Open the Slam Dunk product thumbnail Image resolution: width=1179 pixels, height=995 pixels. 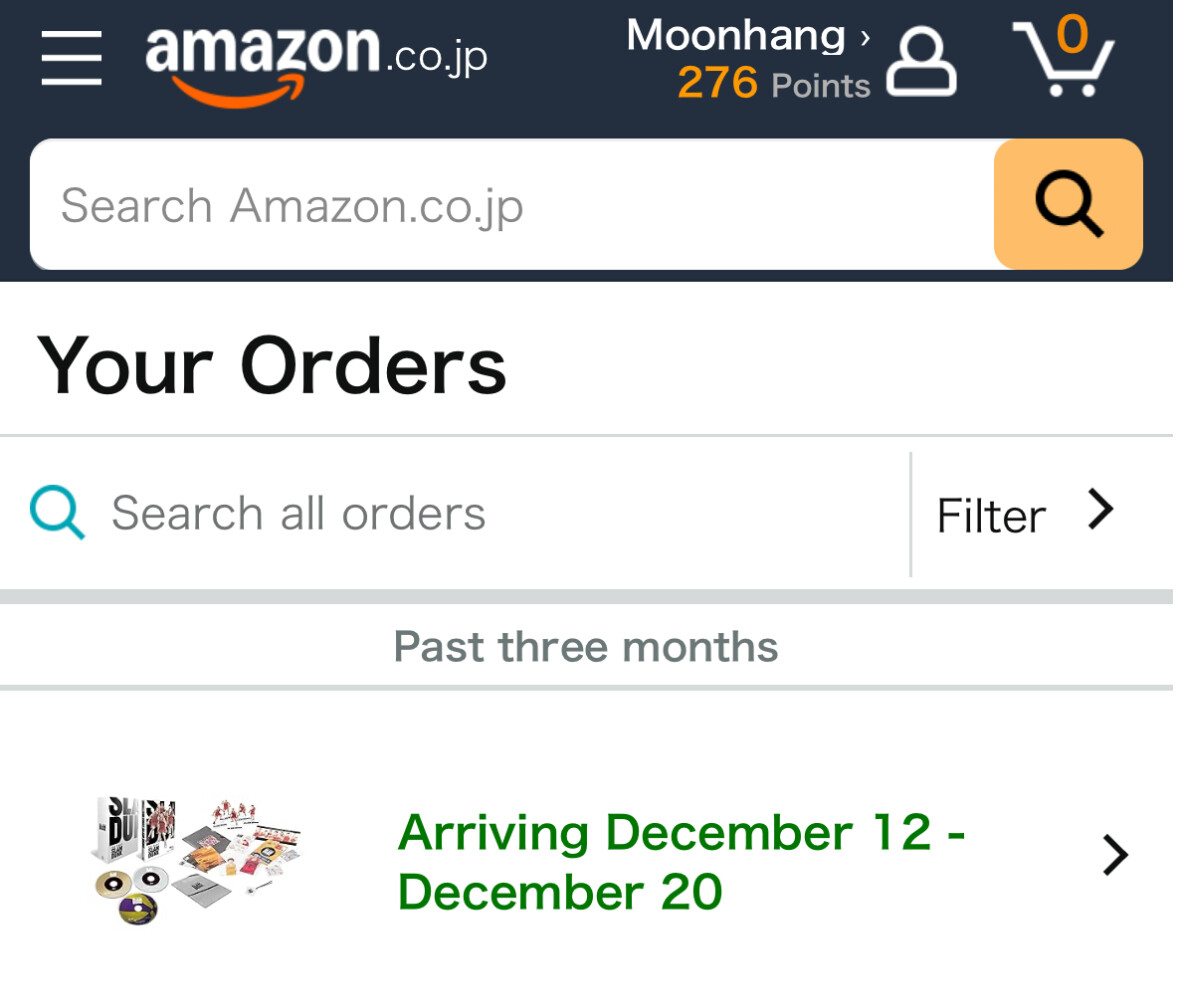[x=195, y=858]
